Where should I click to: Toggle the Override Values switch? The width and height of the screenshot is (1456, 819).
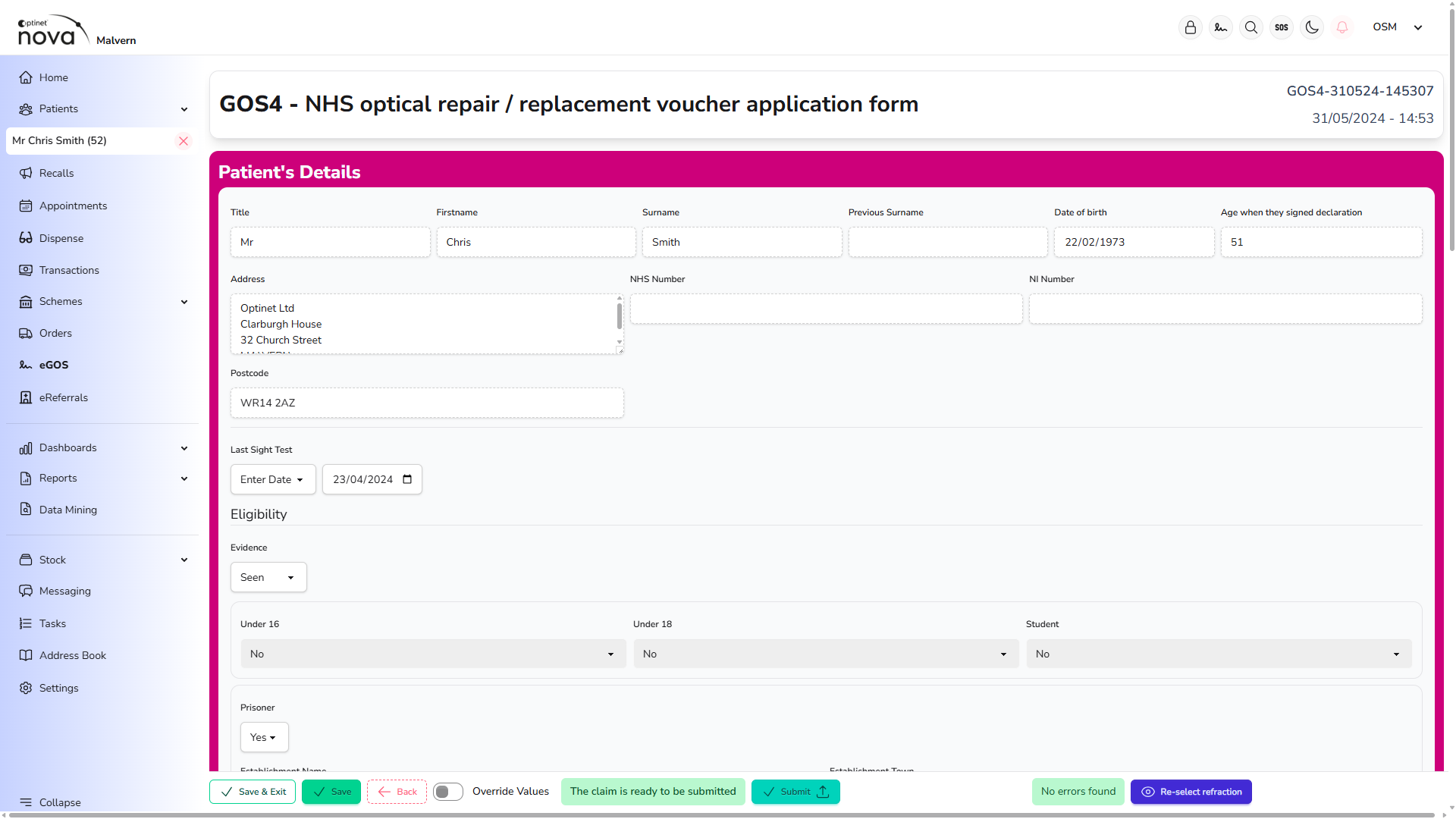448,792
